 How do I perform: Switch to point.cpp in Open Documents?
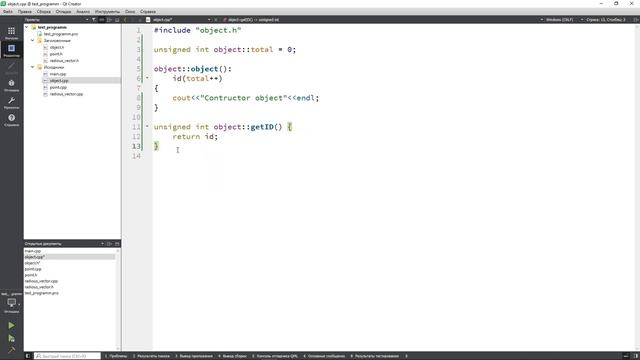(33, 269)
